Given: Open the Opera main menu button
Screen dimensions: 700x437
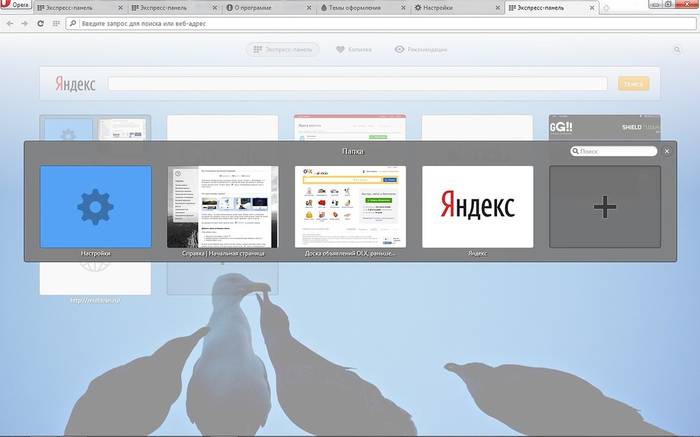Looking at the screenshot, I should pyautogui.click(x=15, y=5).
